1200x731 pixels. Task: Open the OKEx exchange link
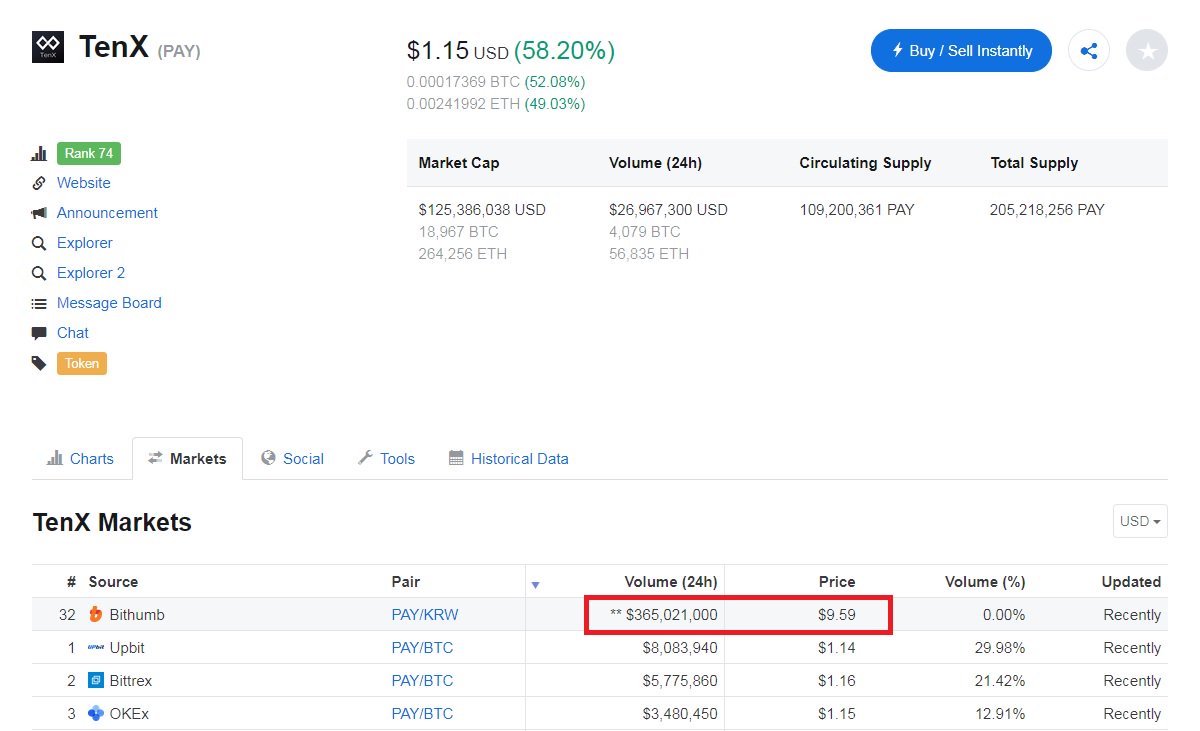pos(129,714)
